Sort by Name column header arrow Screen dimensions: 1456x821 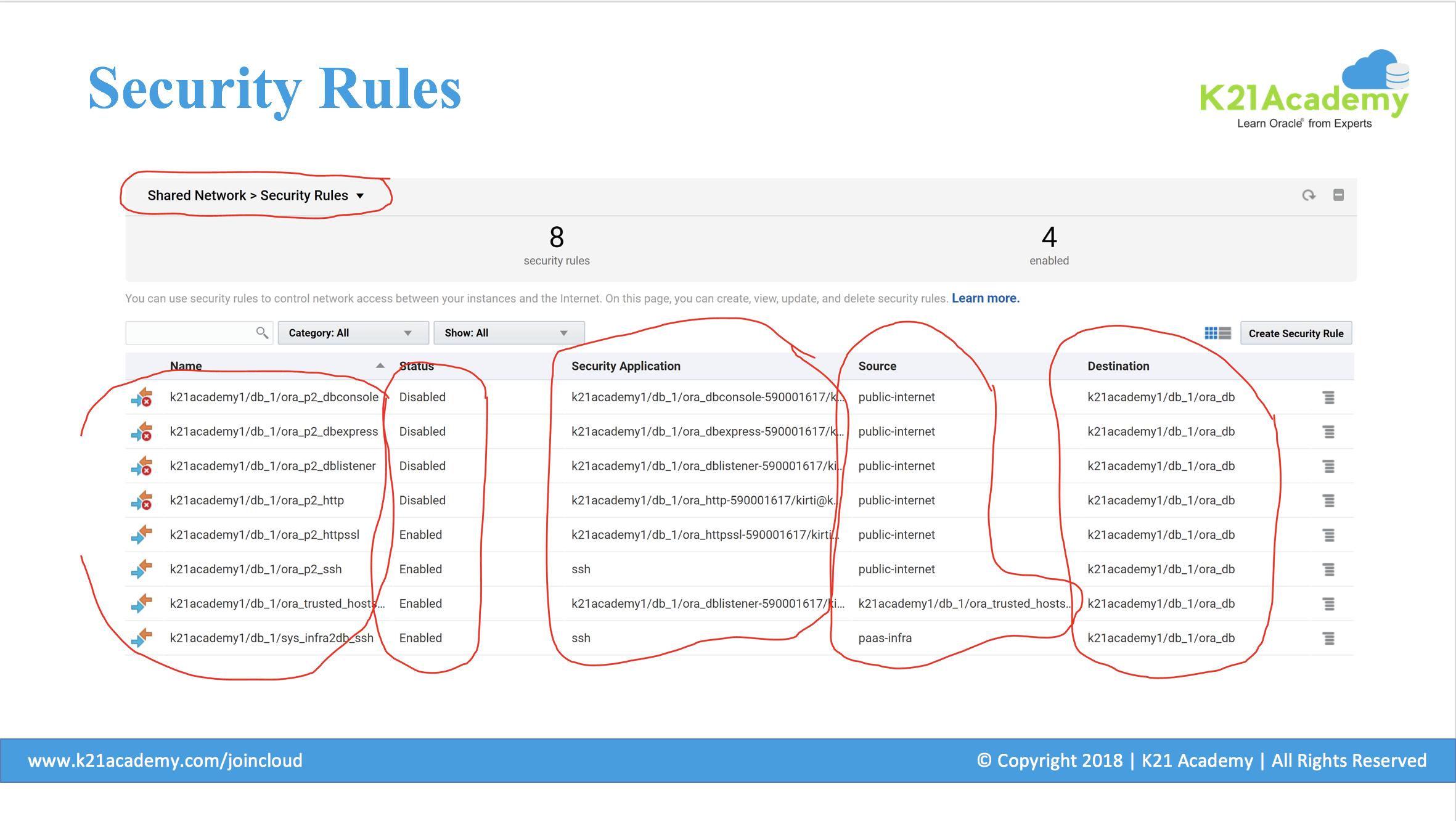pos(380,366)
